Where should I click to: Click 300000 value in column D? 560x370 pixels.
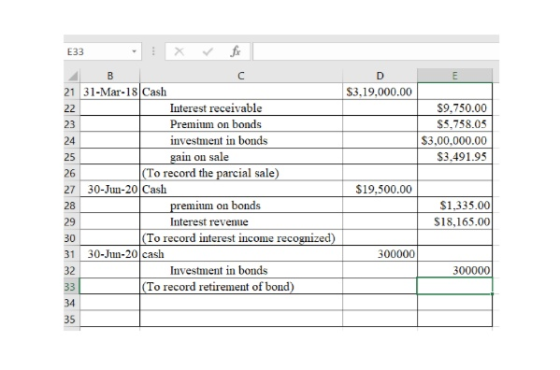pyautogui.click(x=380, y=254)
